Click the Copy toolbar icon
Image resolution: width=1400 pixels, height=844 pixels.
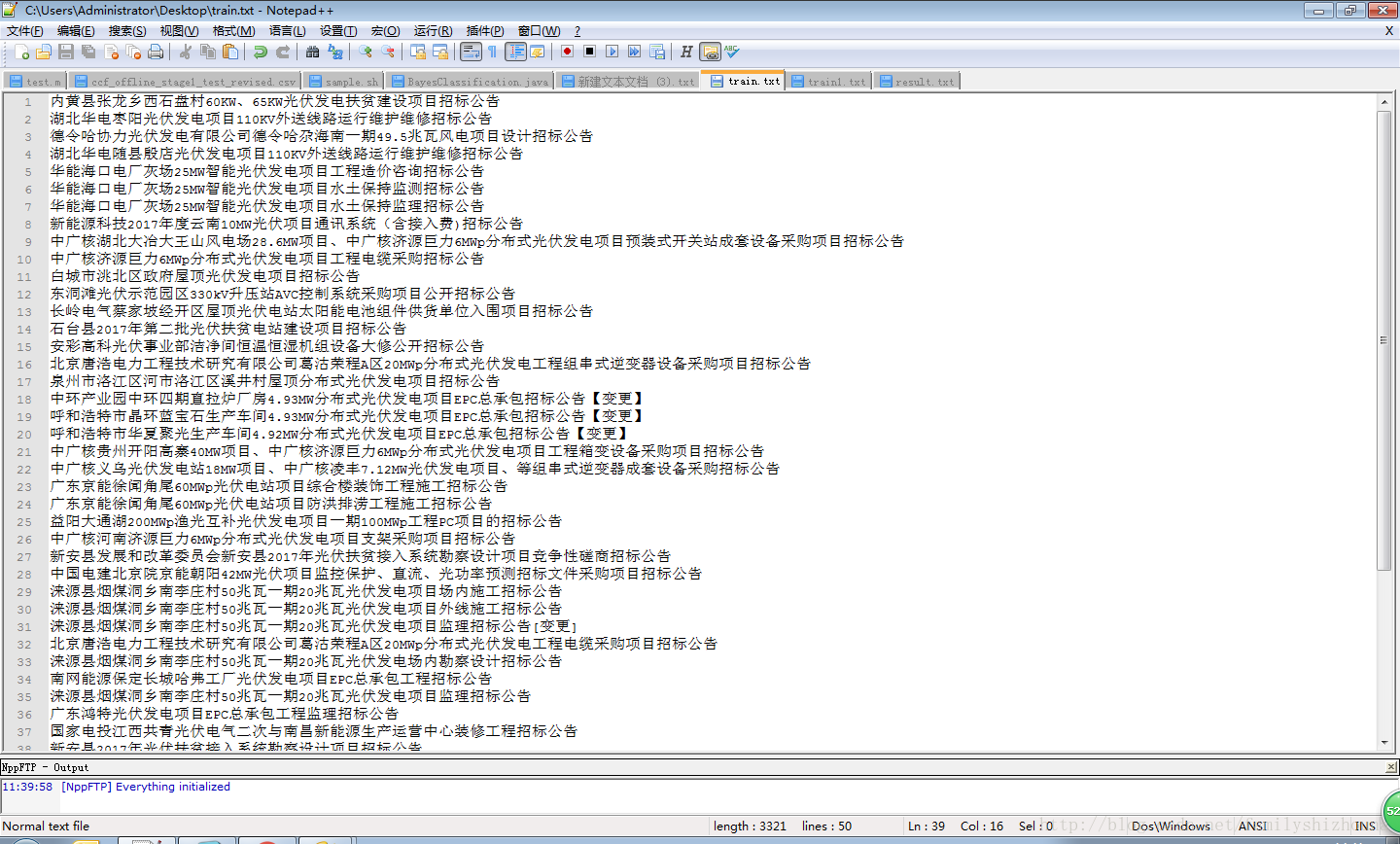pyautogui.click(x=207, y=52)
